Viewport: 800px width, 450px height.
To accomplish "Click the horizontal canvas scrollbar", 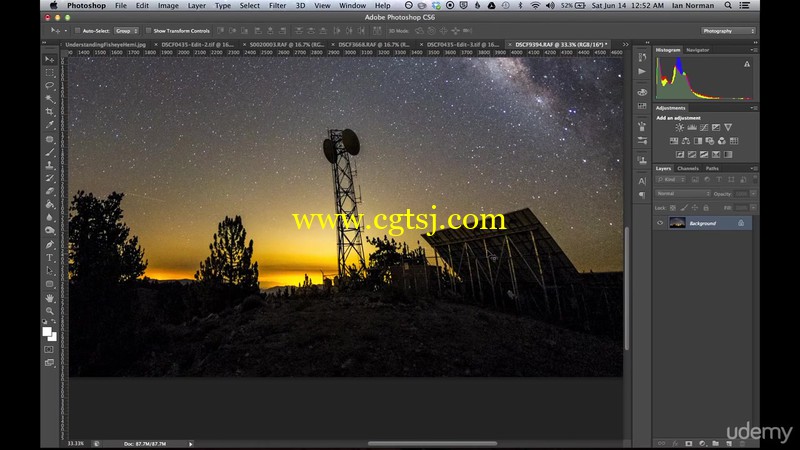I will 432,443.
